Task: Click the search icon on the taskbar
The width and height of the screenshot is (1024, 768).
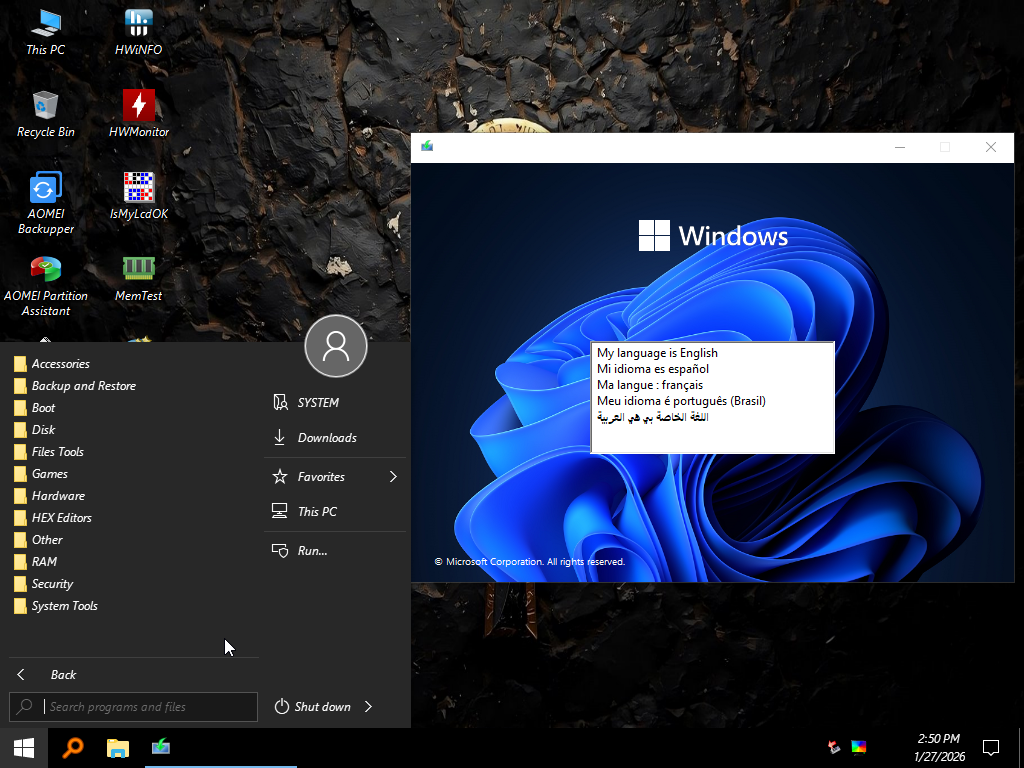Action: [73, 747]
